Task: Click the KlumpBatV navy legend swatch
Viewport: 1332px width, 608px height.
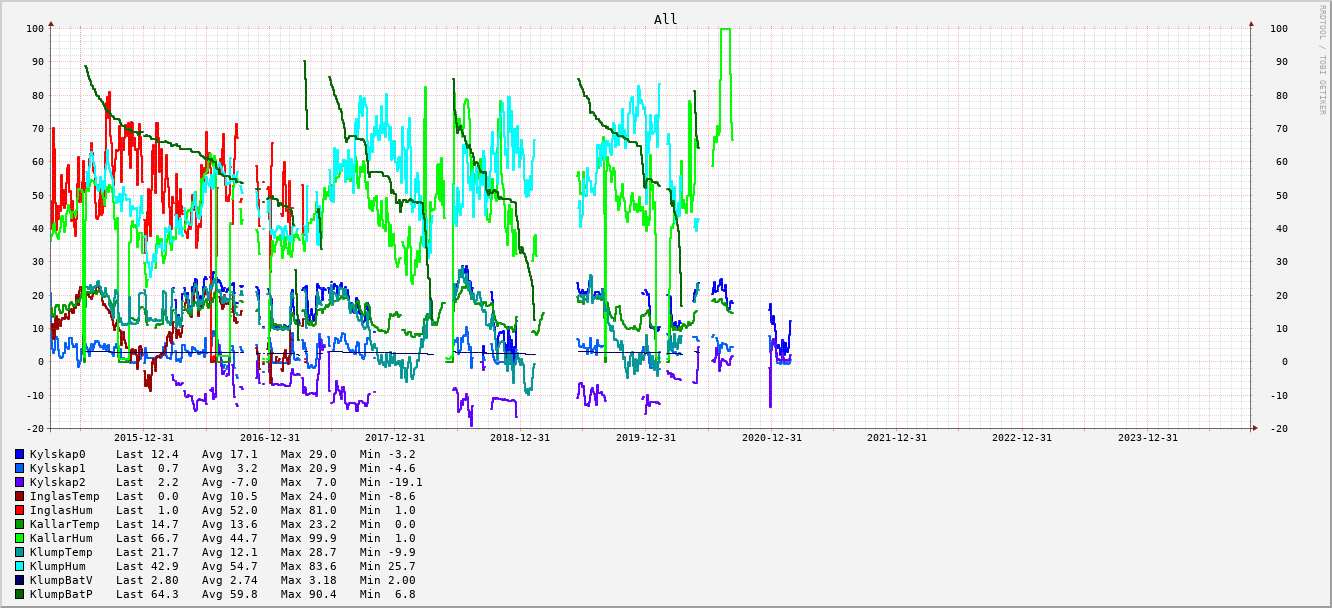Action: (19, 580)
